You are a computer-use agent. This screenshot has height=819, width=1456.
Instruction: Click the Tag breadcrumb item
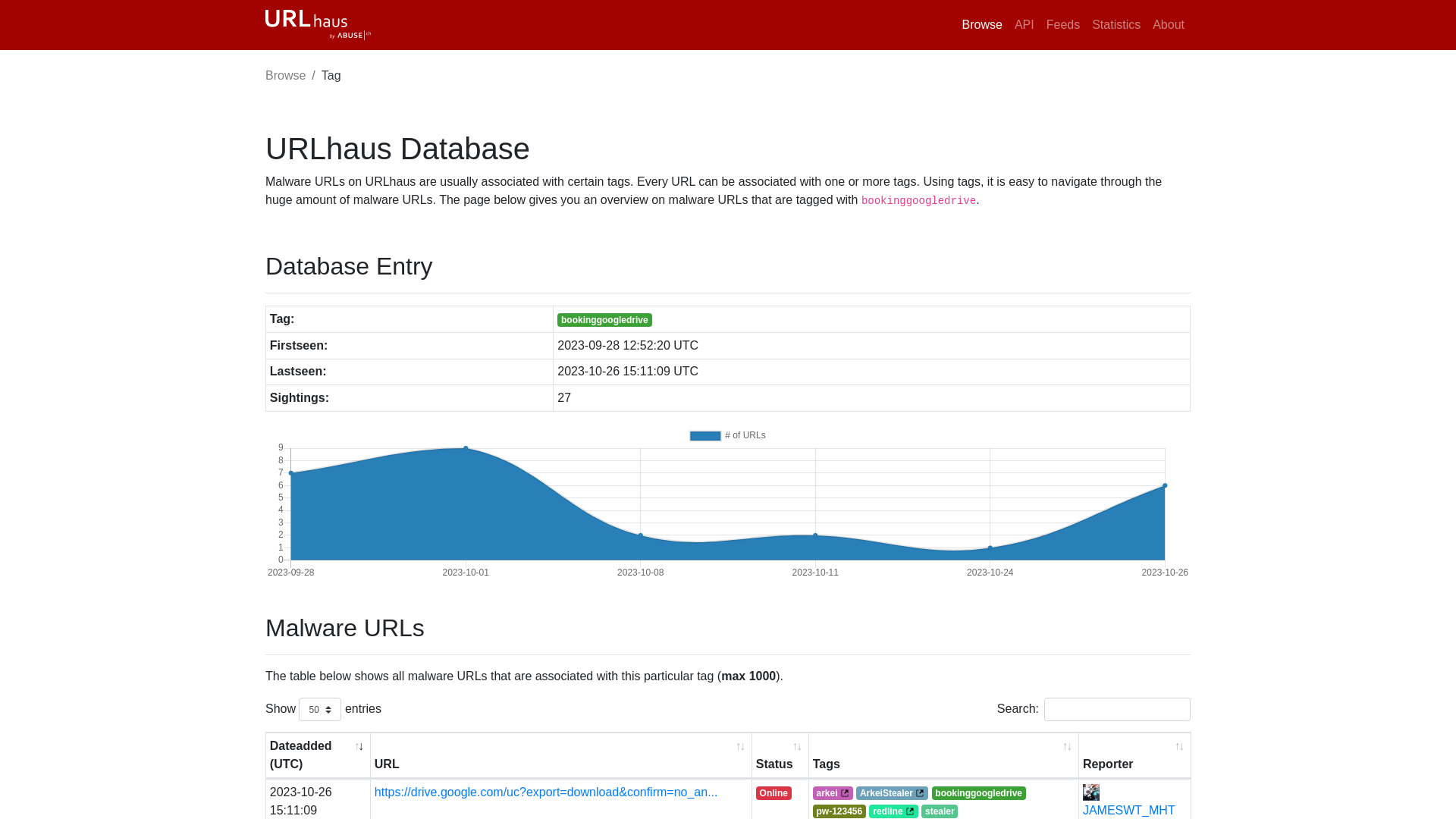point(331,76)
